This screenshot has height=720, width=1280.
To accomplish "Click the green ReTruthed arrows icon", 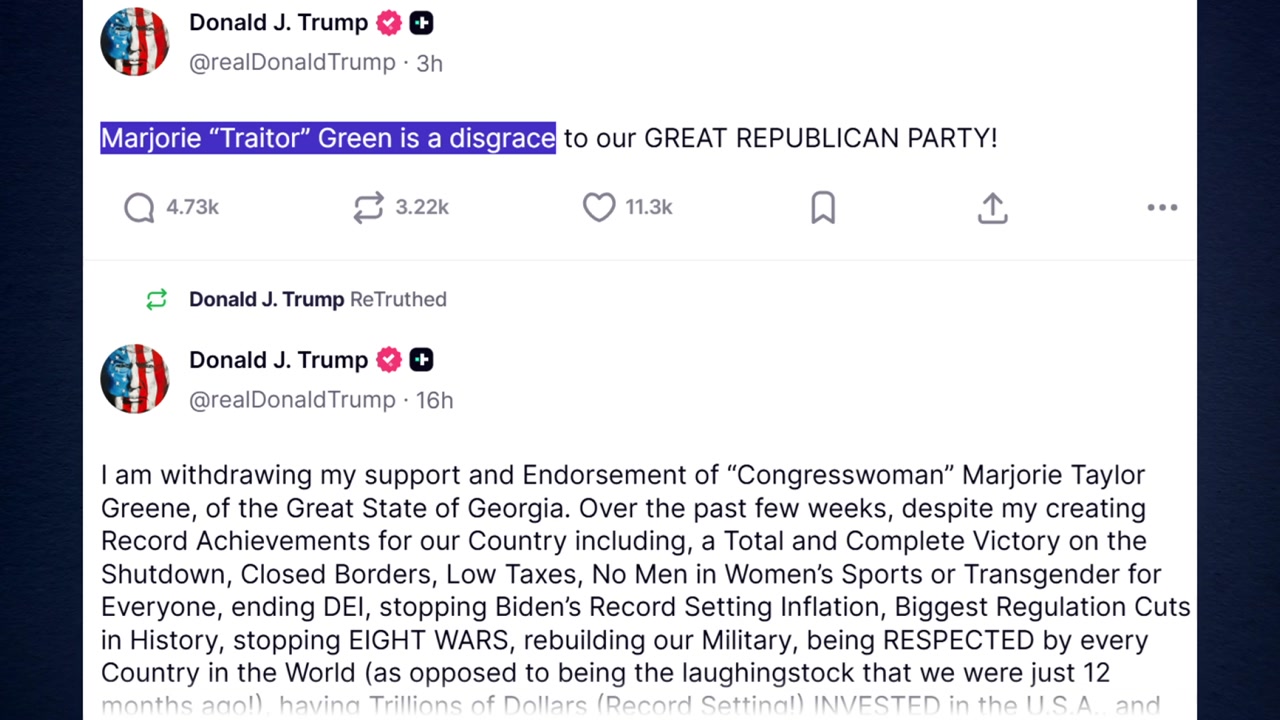I will (156, 299).
